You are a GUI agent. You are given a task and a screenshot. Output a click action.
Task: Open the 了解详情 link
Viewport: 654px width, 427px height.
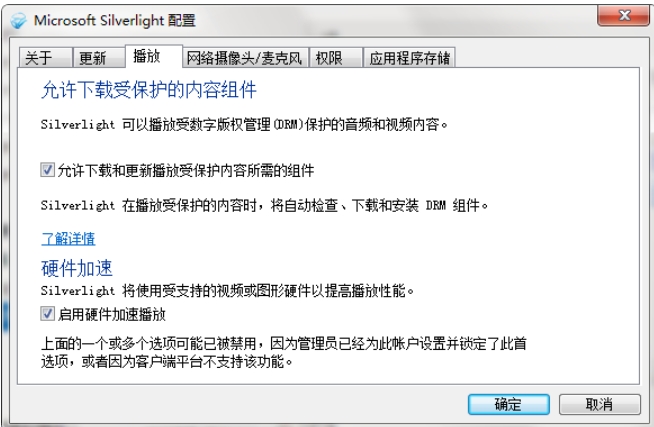tap(68, 239)
